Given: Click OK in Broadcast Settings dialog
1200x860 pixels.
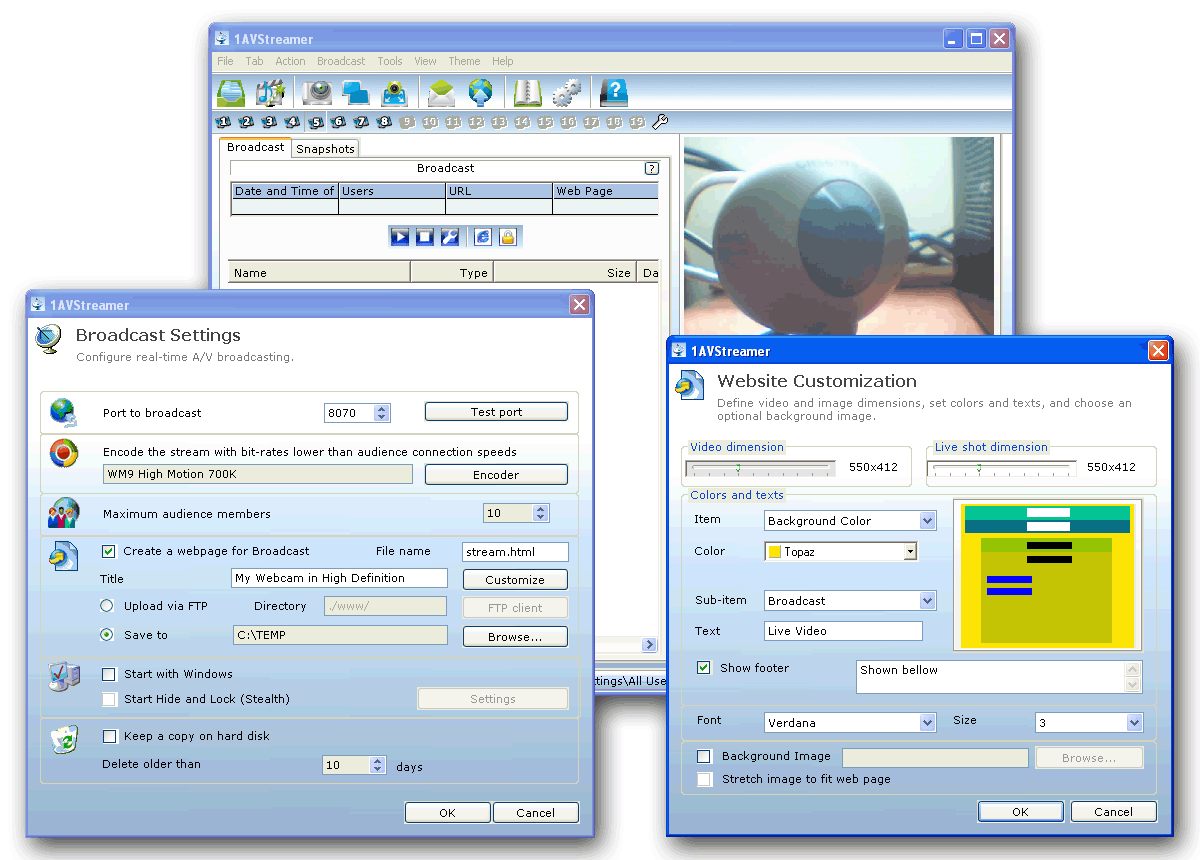Looking at the screenshot, I should click(447, 813).
